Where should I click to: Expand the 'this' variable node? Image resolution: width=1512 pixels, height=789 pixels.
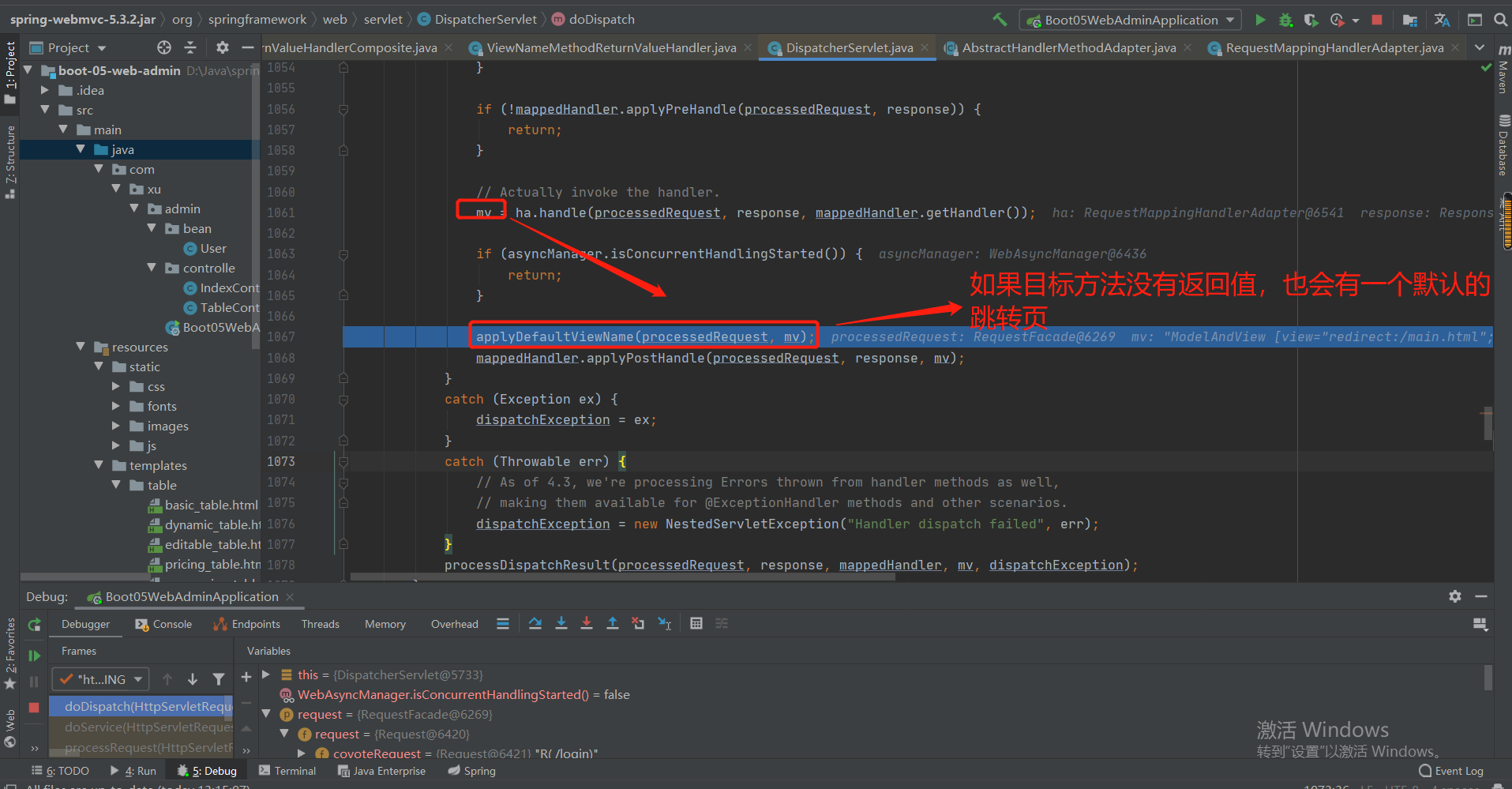266,674
